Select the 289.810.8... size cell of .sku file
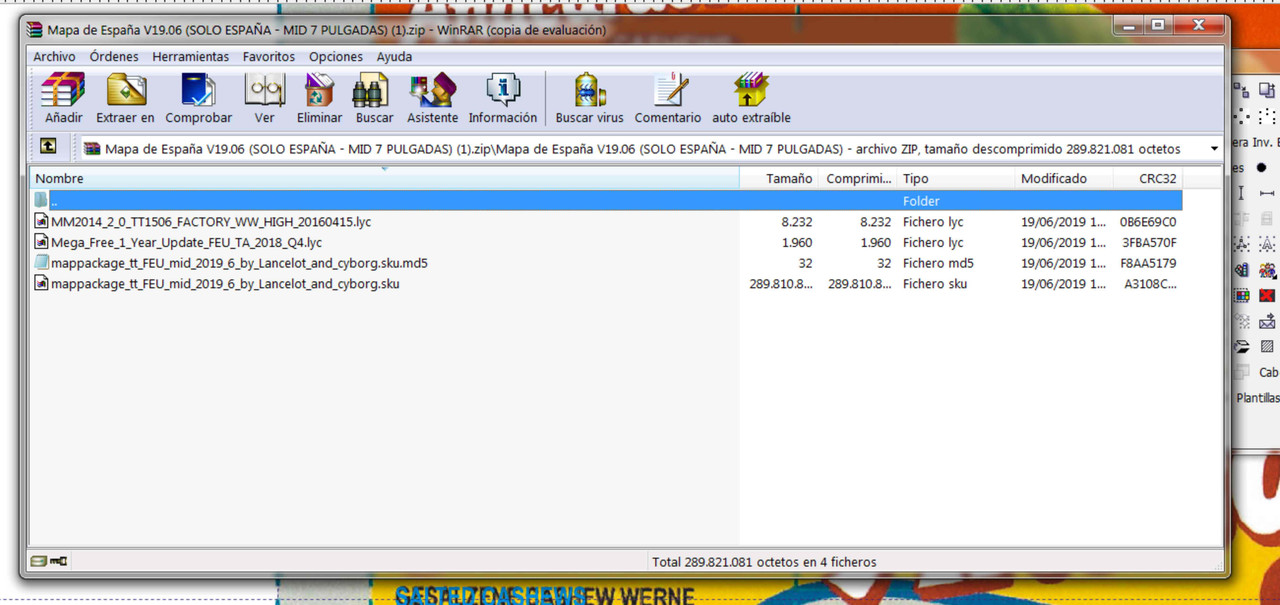Screen dimensions: 1280x605 (x=781, y=284)
